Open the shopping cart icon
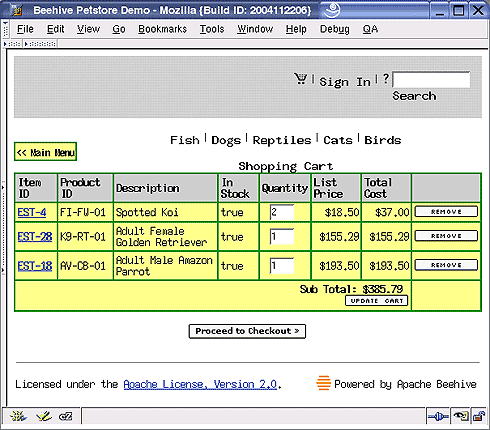The height and width of the screenshot is (430, 490). (301, 79)
